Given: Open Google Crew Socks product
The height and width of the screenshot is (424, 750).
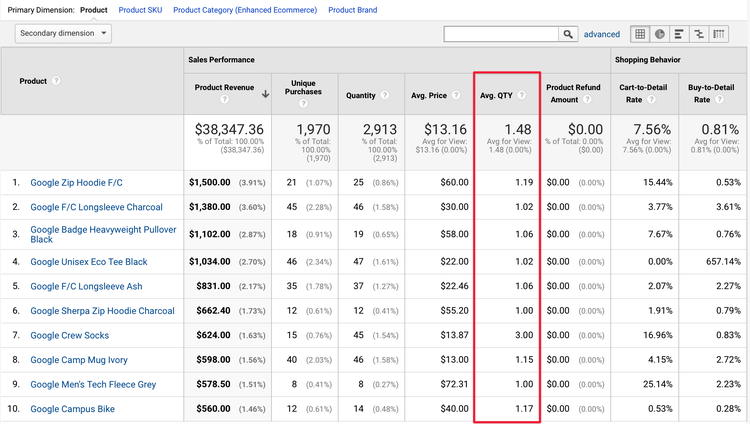Looking at the screenshot, I should click(70, 335).
